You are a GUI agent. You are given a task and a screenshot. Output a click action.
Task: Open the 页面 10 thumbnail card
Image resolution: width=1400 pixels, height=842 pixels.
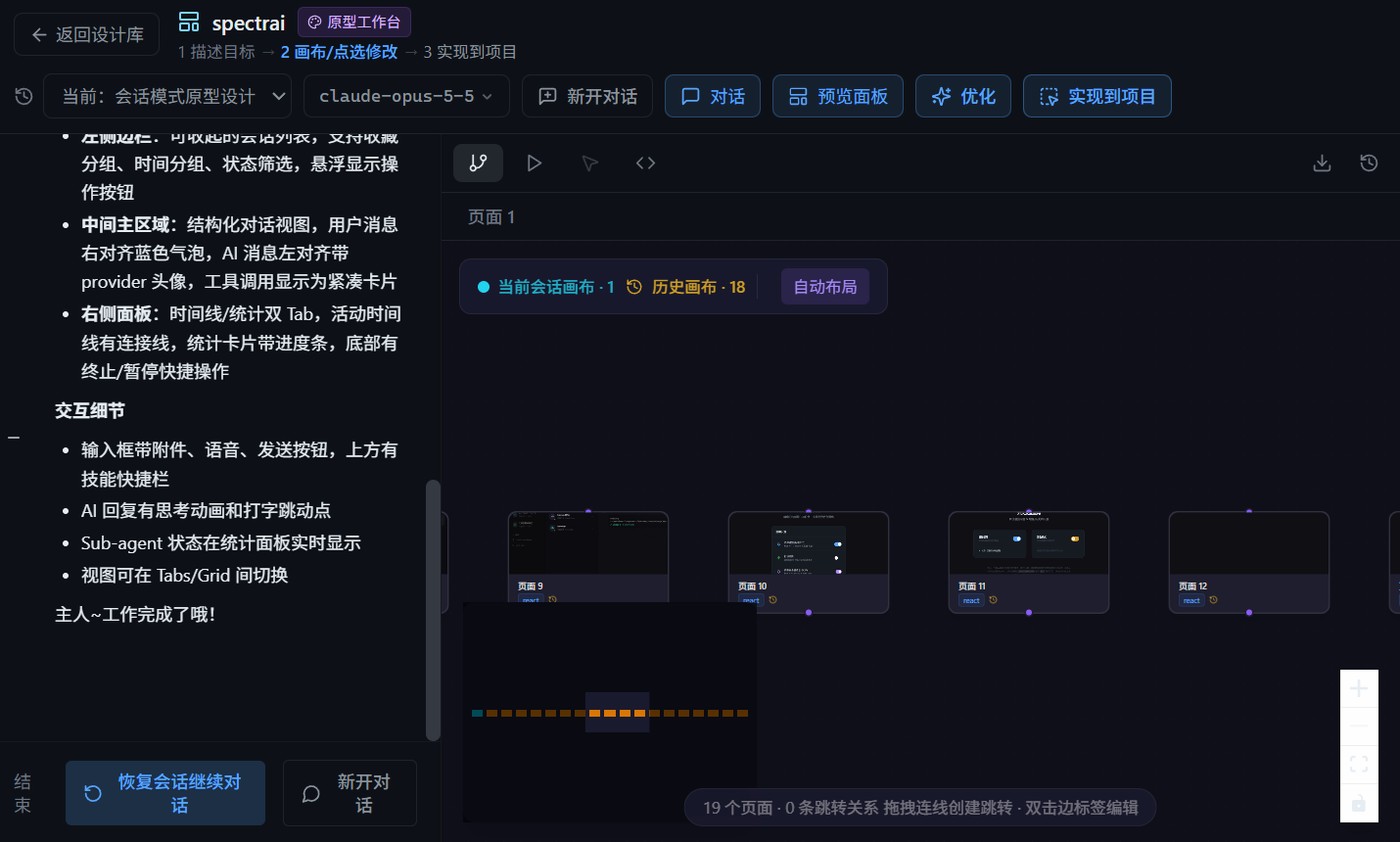[809, 562]
